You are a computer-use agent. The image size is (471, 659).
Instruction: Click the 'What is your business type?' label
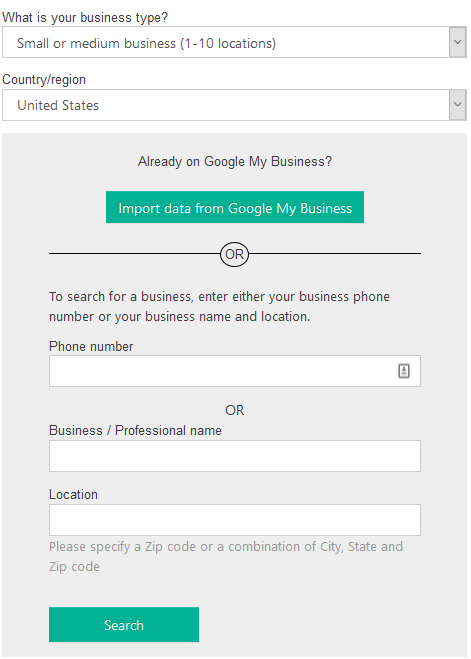click(x=85, y=18)
